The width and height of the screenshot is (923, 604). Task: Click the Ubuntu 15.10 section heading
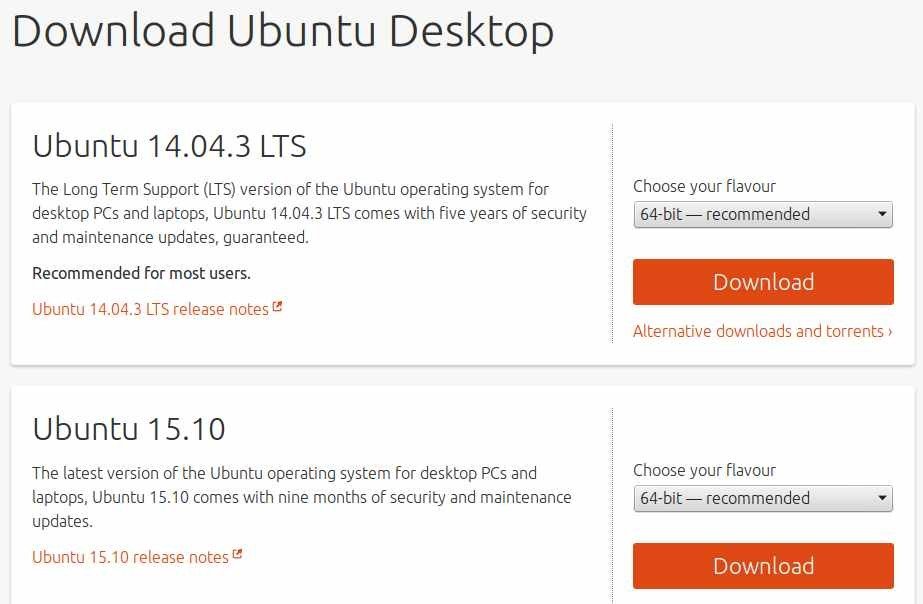click(129, 429)
